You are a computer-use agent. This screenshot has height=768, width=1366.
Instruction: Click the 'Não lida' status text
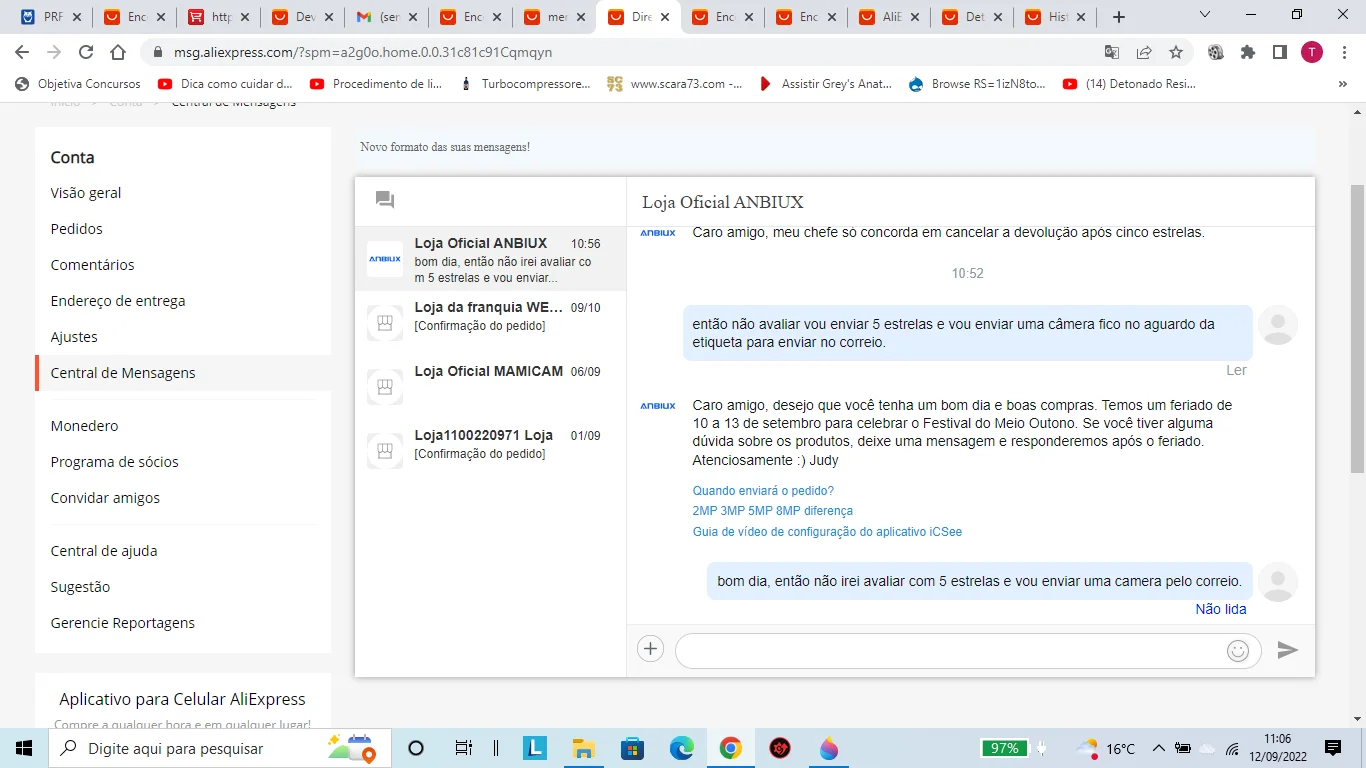1221,609
